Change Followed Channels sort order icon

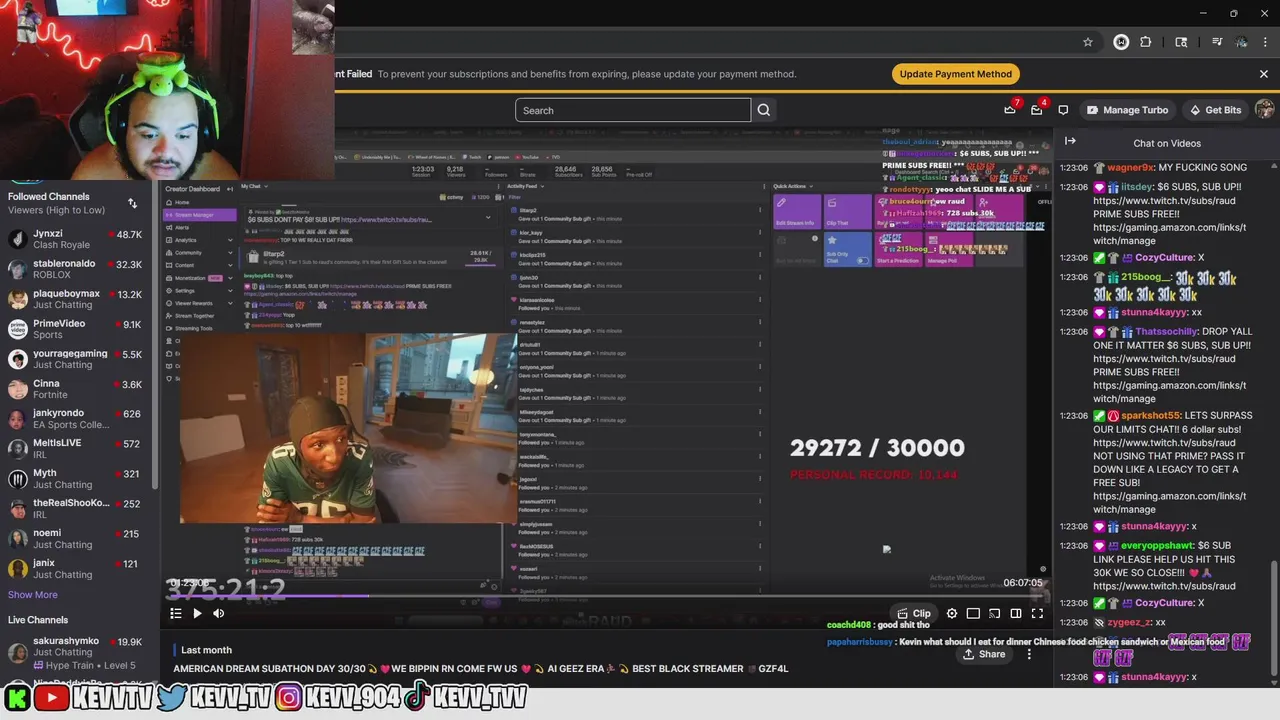click(x=132, y=203)
